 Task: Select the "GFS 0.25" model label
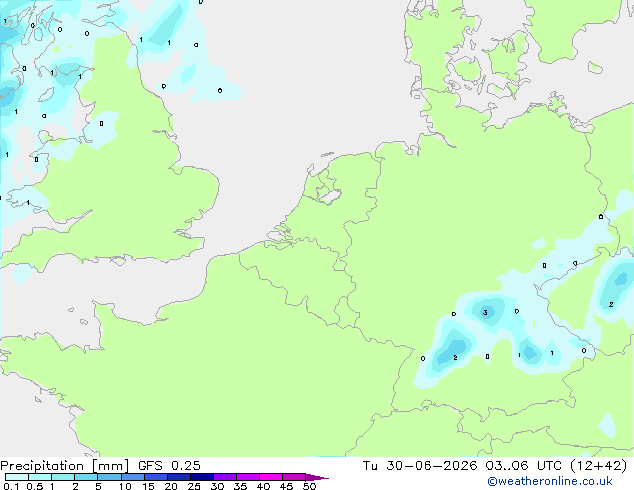pyautogui.click(x=169, y=466)
